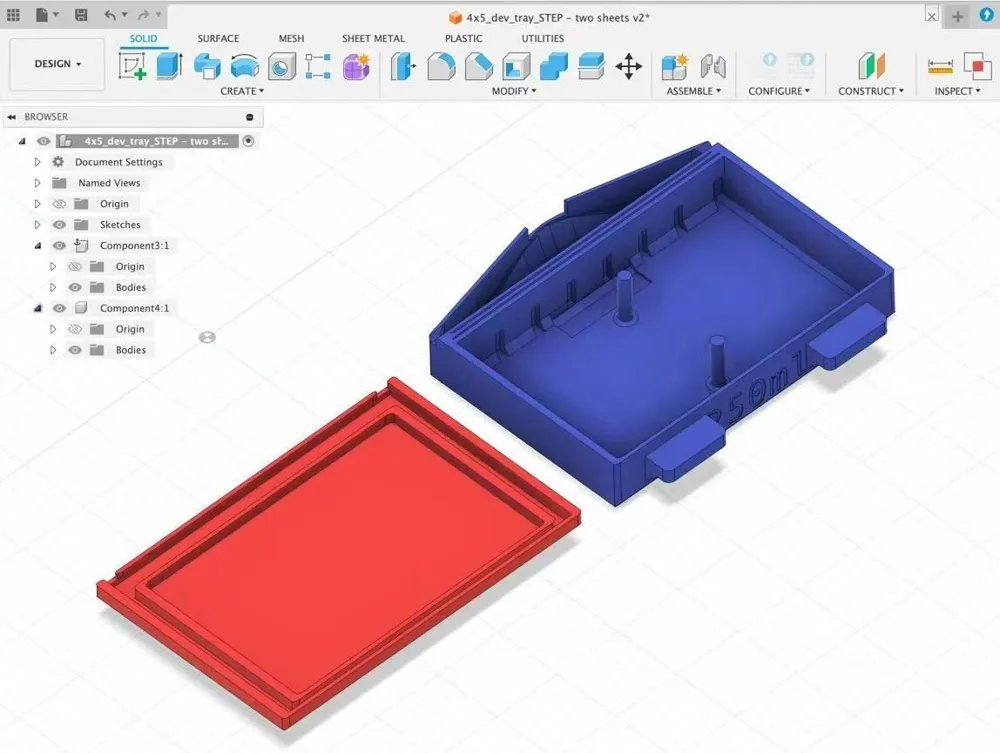Click the BROWSER panel options dot
1000x753 pixels.
(x=249, y=117)
